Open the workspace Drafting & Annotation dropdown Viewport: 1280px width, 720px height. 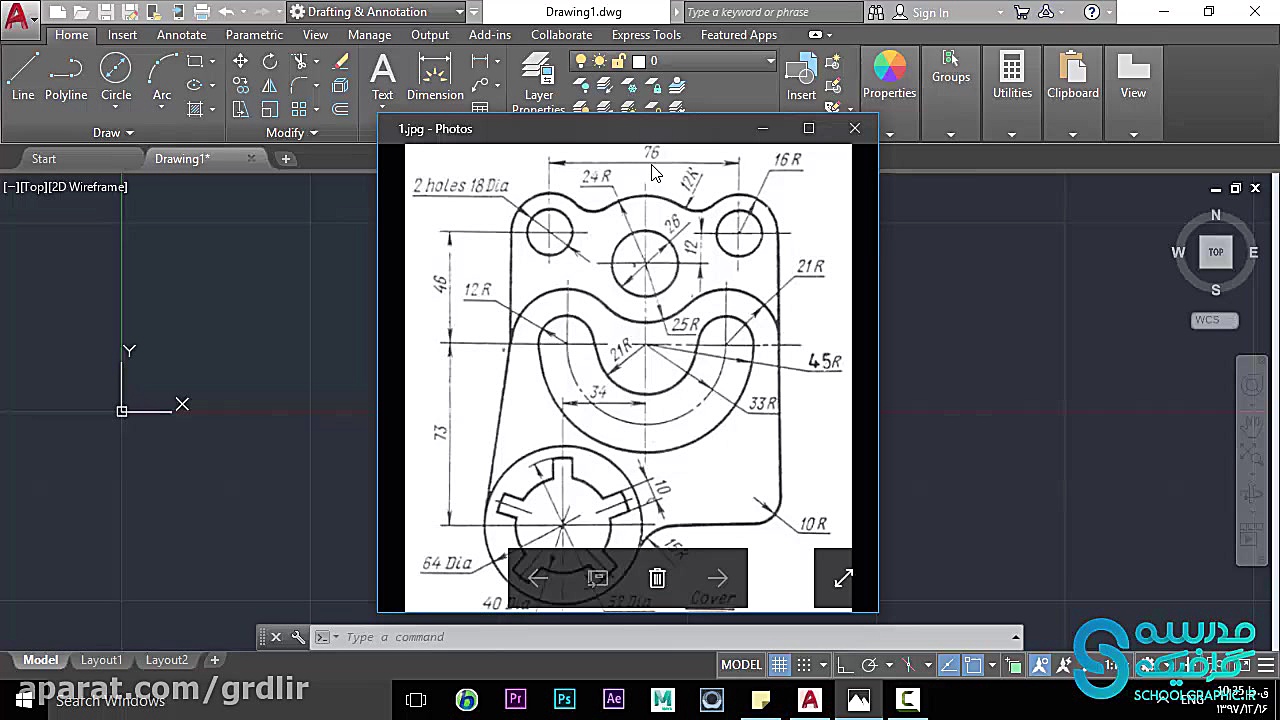coord(377,12)
